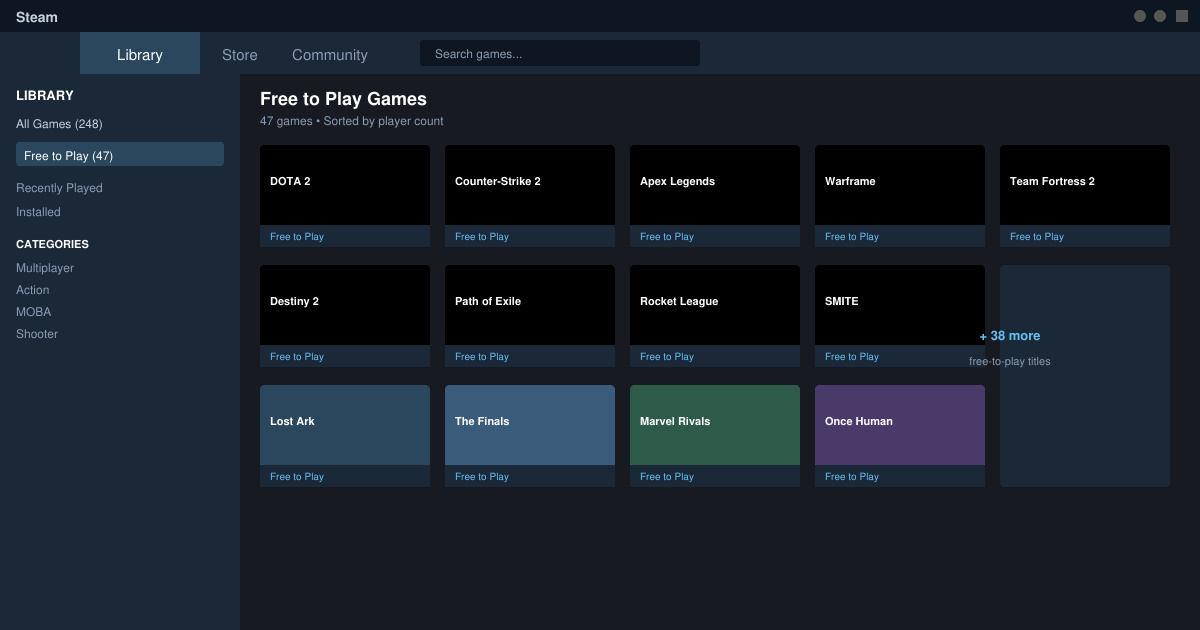Switch to the Library tab

[140, 54]
